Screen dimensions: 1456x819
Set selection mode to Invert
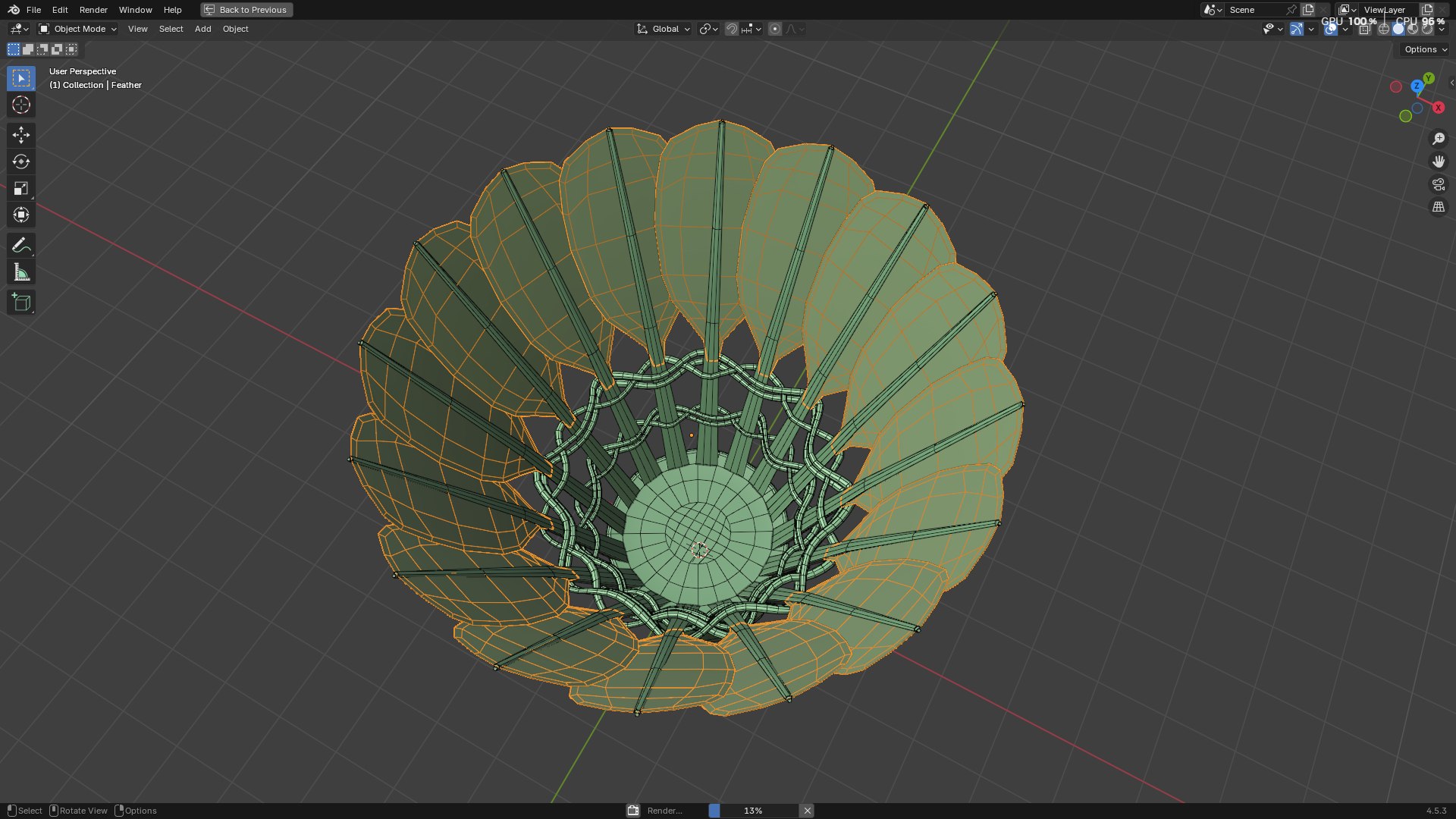pos(57,49)
